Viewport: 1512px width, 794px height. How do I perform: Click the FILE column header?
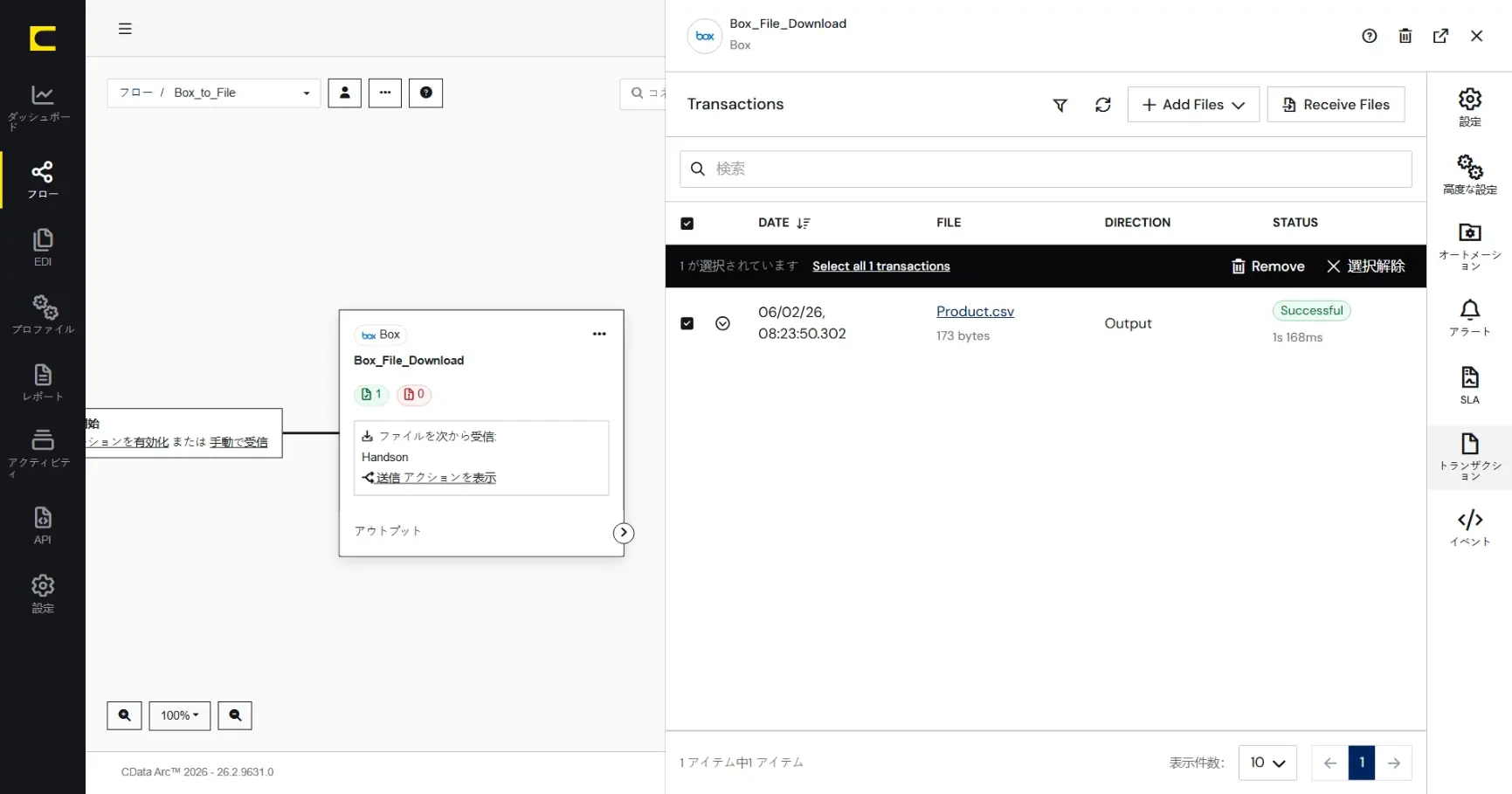[949, 223]
